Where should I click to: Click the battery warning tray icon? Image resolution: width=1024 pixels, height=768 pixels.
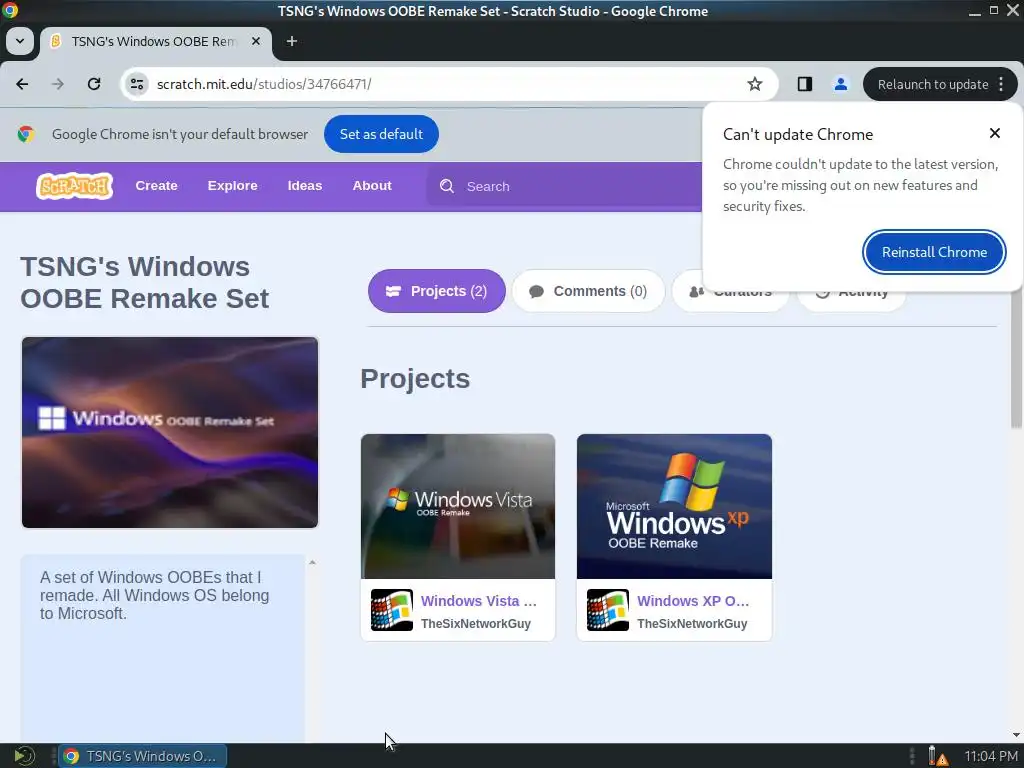point(938,756)
